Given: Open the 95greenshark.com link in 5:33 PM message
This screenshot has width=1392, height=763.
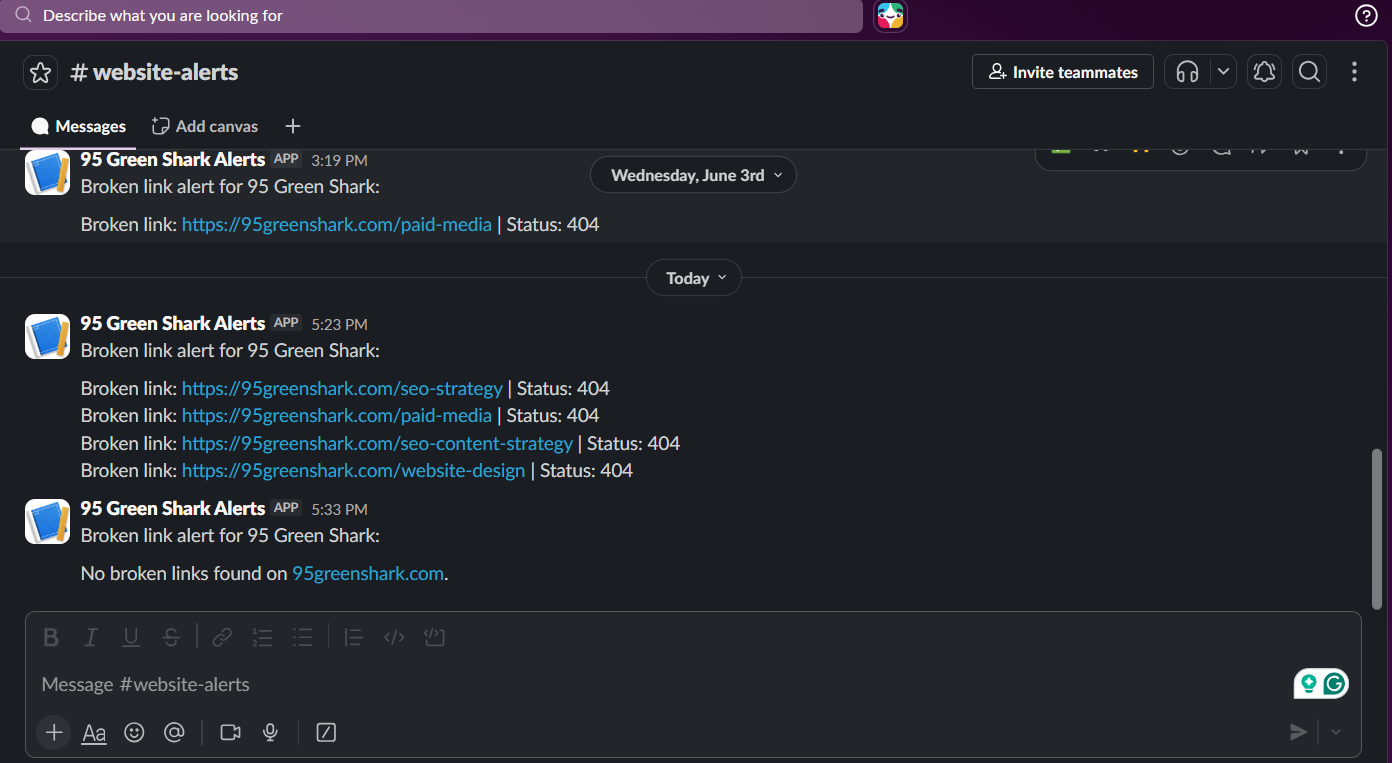Looking at the screenshot, I should tap(368, 574).
